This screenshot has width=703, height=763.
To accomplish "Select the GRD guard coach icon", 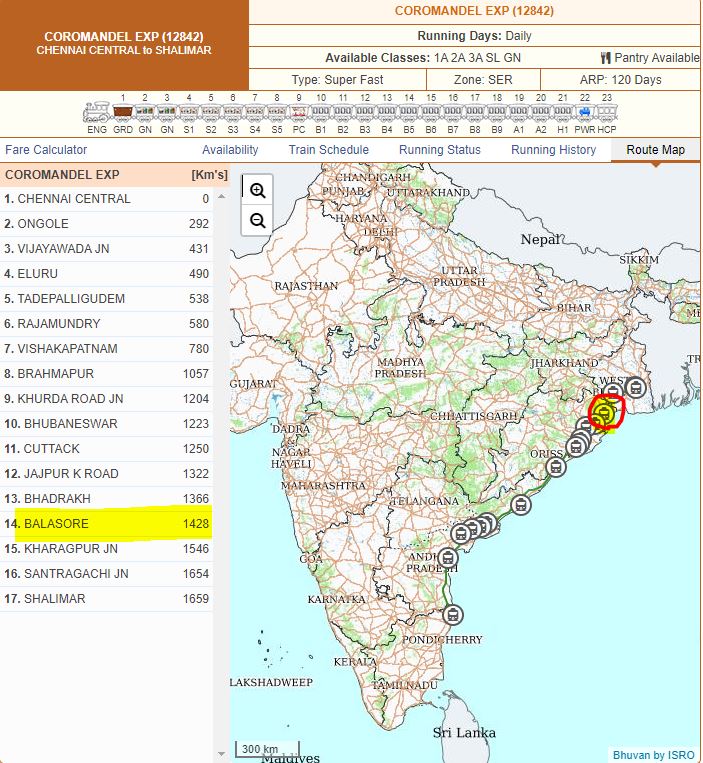I will point(123,112).
